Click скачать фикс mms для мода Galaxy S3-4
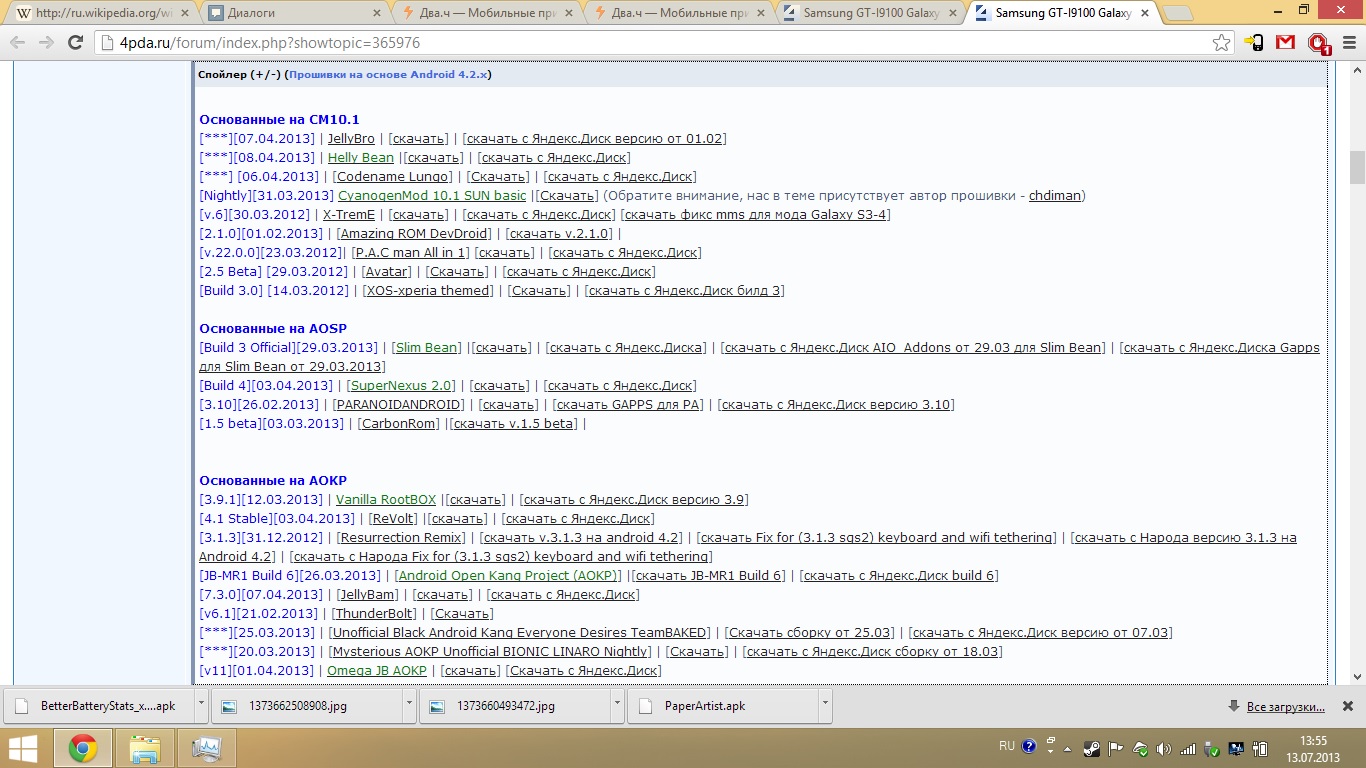This screenshot has height=768, width=1366. (x=756, y=215)
